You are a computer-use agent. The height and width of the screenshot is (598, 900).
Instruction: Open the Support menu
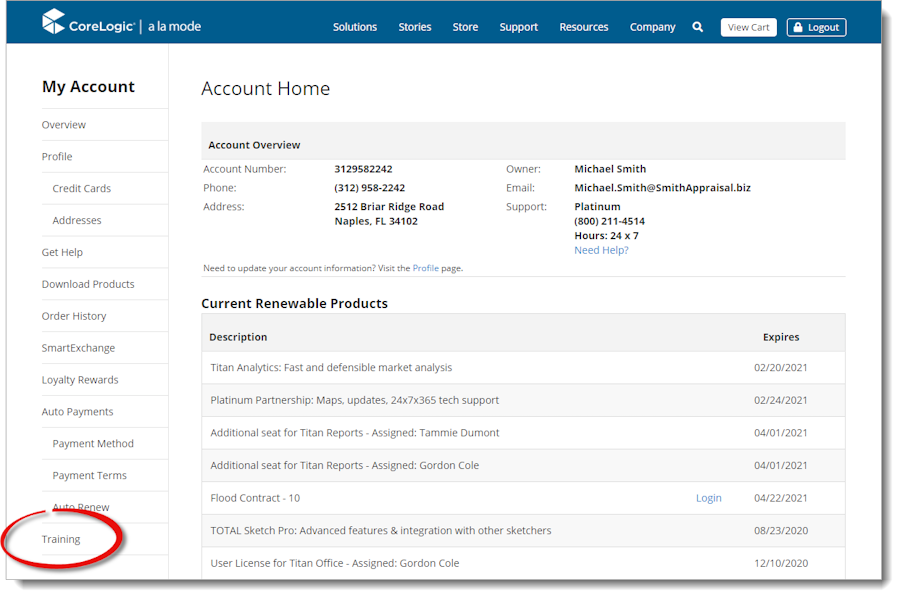tap(518, 27)
